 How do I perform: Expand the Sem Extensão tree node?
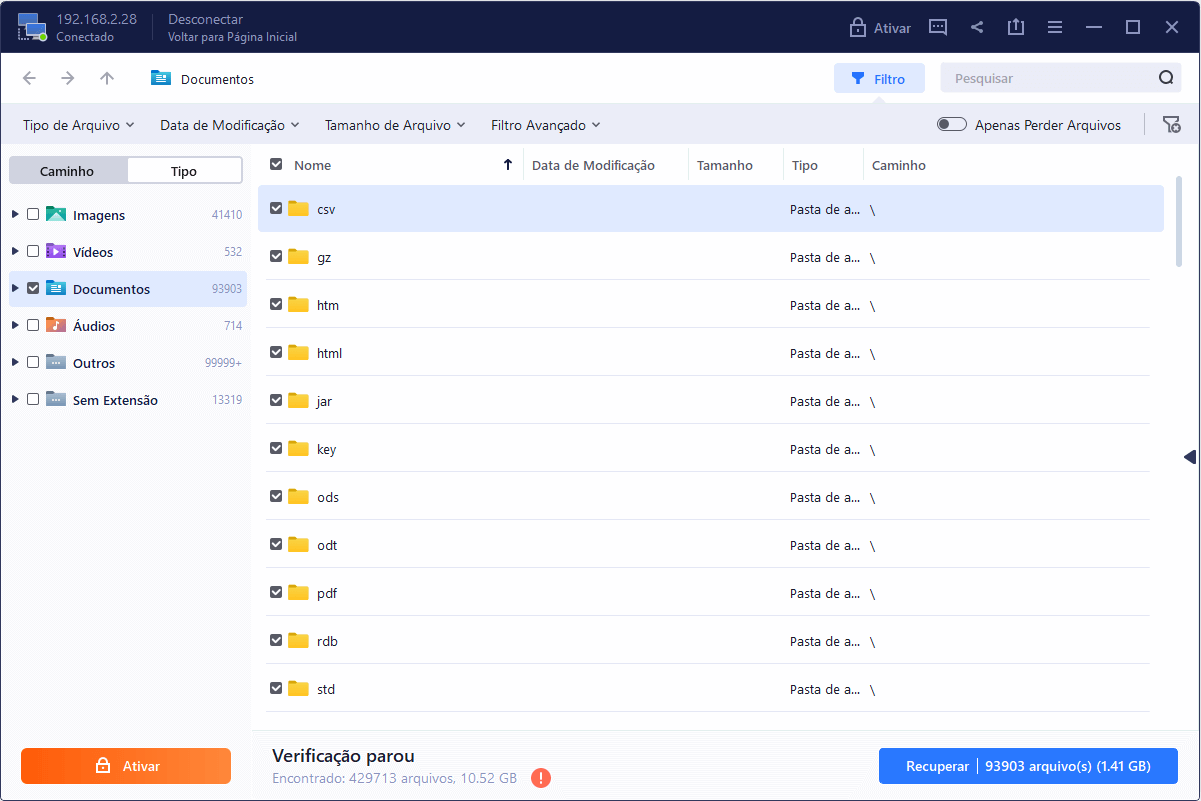(15, 399)
